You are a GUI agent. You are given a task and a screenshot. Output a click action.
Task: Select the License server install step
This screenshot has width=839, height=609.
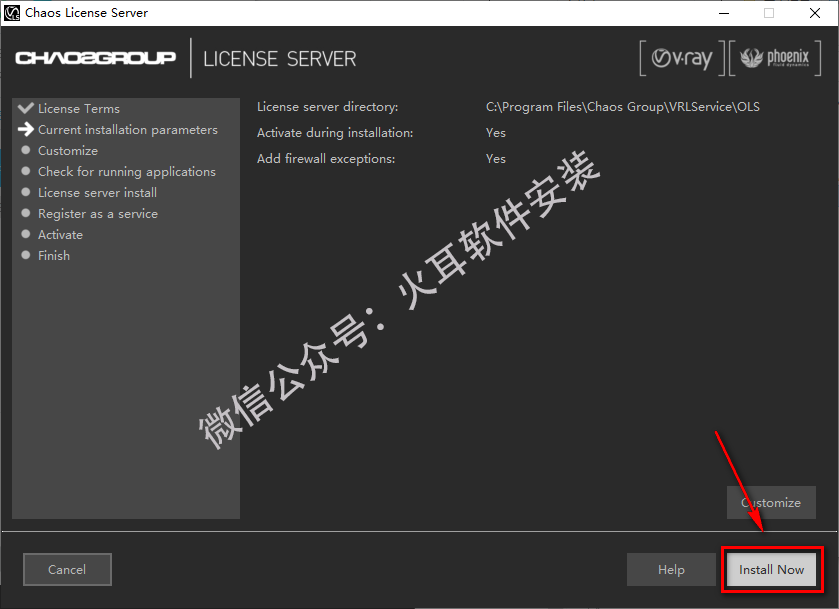[x=97, y=193]
